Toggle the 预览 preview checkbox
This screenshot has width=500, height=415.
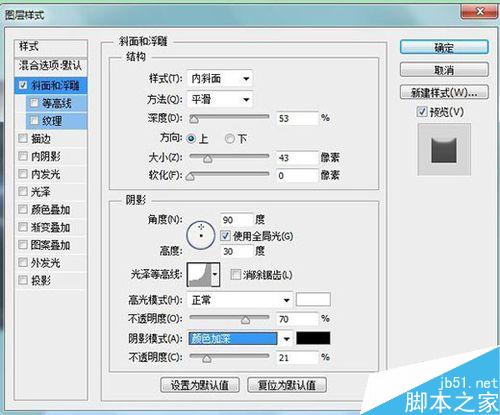tap(422, 112)
